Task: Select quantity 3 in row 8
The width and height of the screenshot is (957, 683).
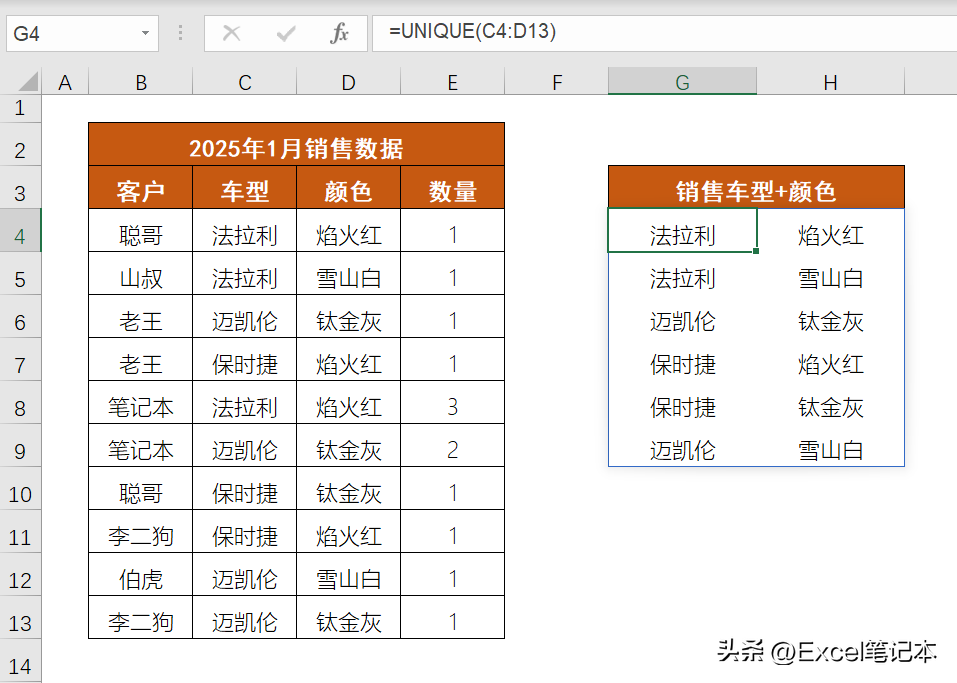Action: click(x=452, y=403)
